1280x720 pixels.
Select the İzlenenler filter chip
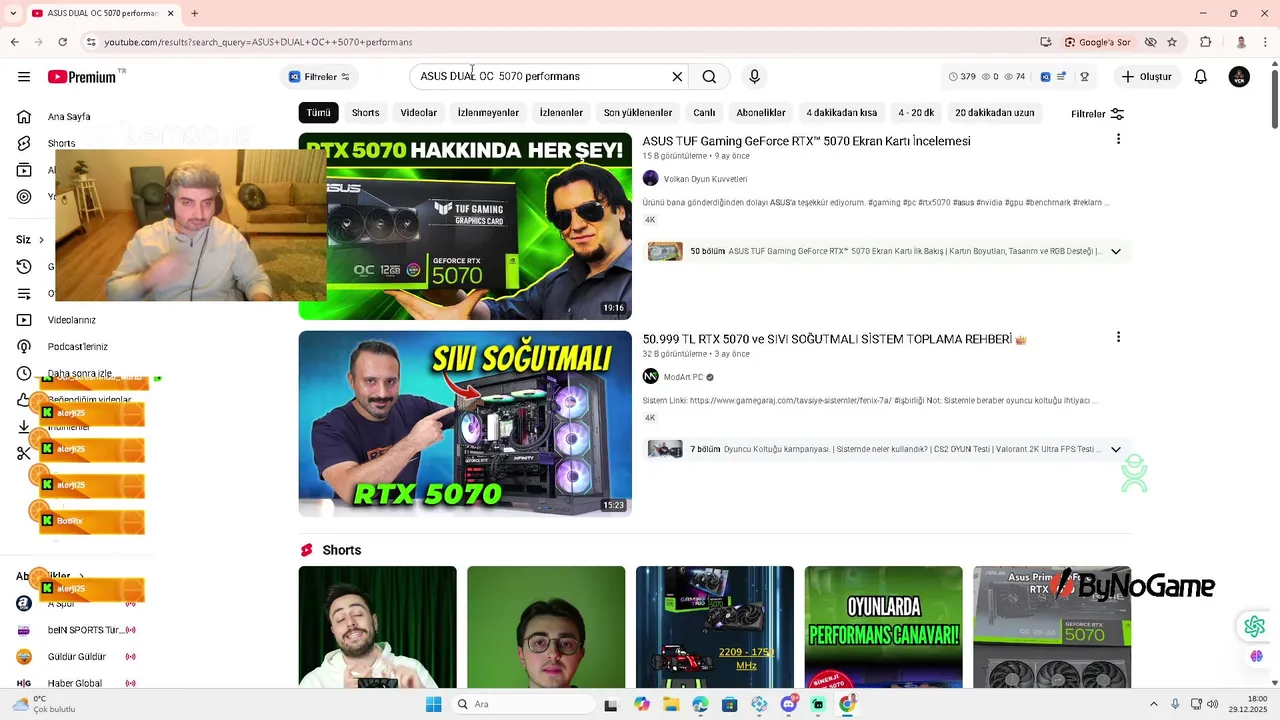point(561,113)
